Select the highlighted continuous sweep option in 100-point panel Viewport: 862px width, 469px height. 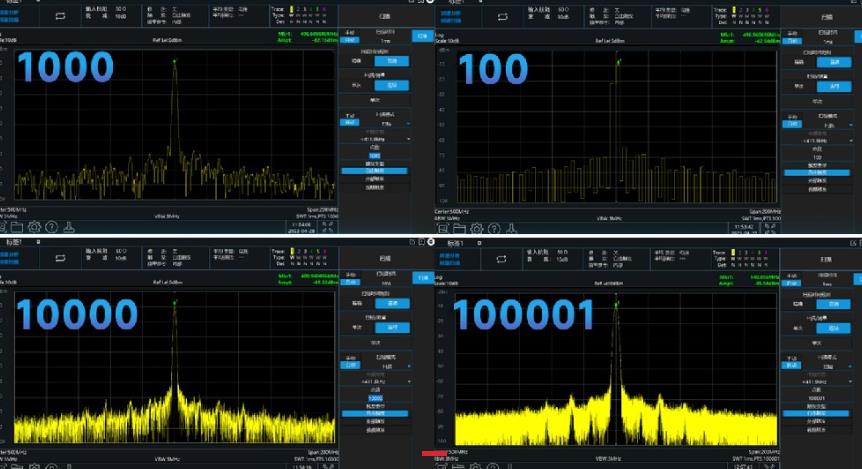click(830, 86)
